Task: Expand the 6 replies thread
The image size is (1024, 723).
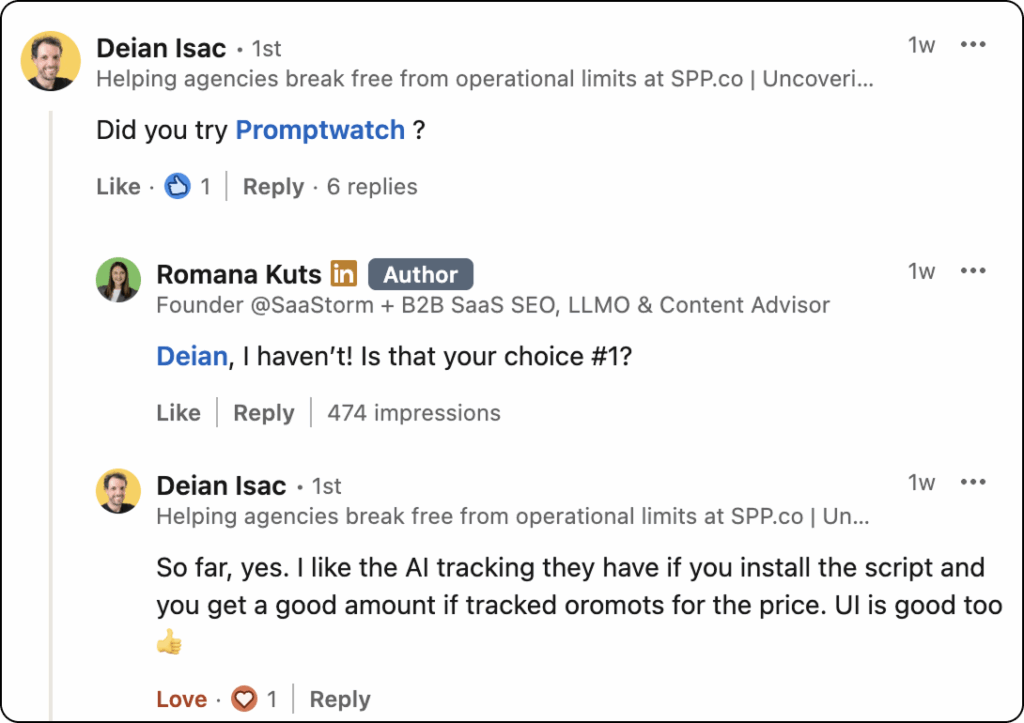Action: click(372, 187)
